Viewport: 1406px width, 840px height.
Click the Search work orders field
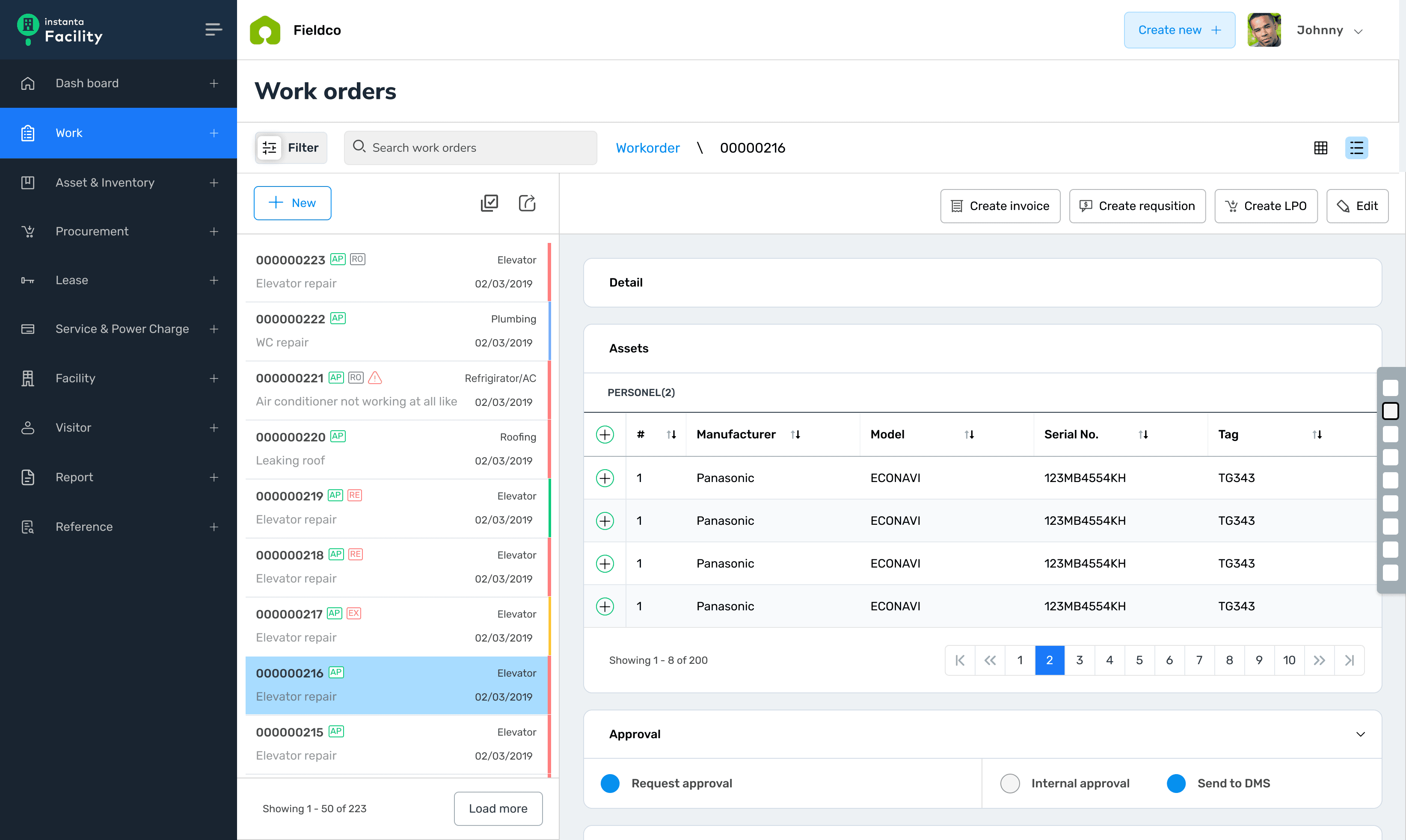(x=471, y=148)
